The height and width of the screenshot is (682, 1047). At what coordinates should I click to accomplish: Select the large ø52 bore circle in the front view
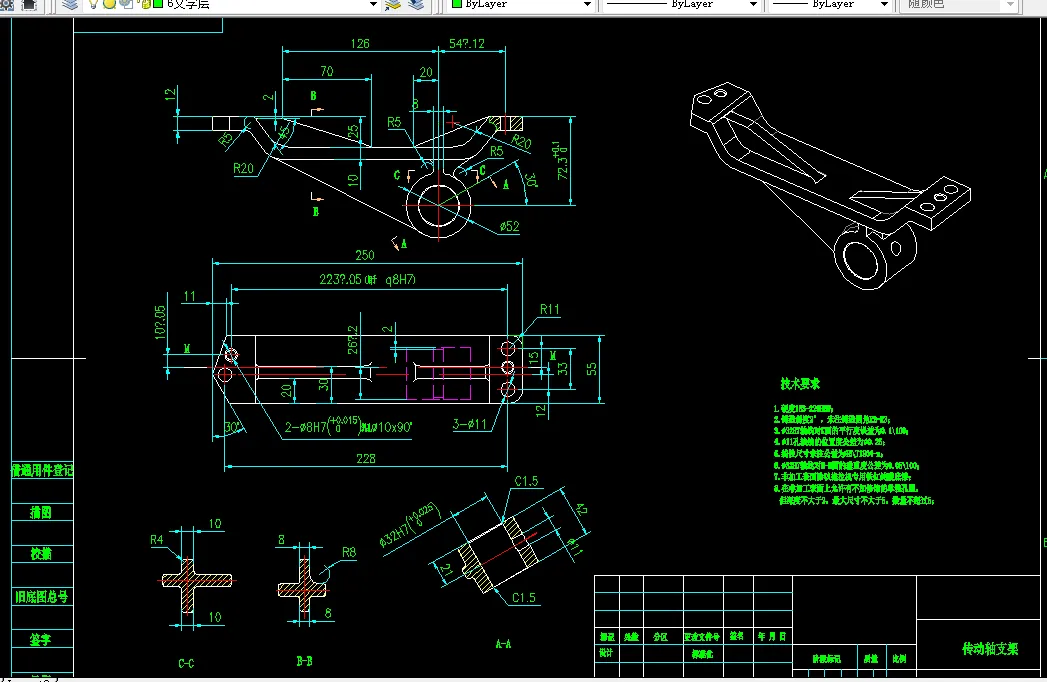[438, 205]
